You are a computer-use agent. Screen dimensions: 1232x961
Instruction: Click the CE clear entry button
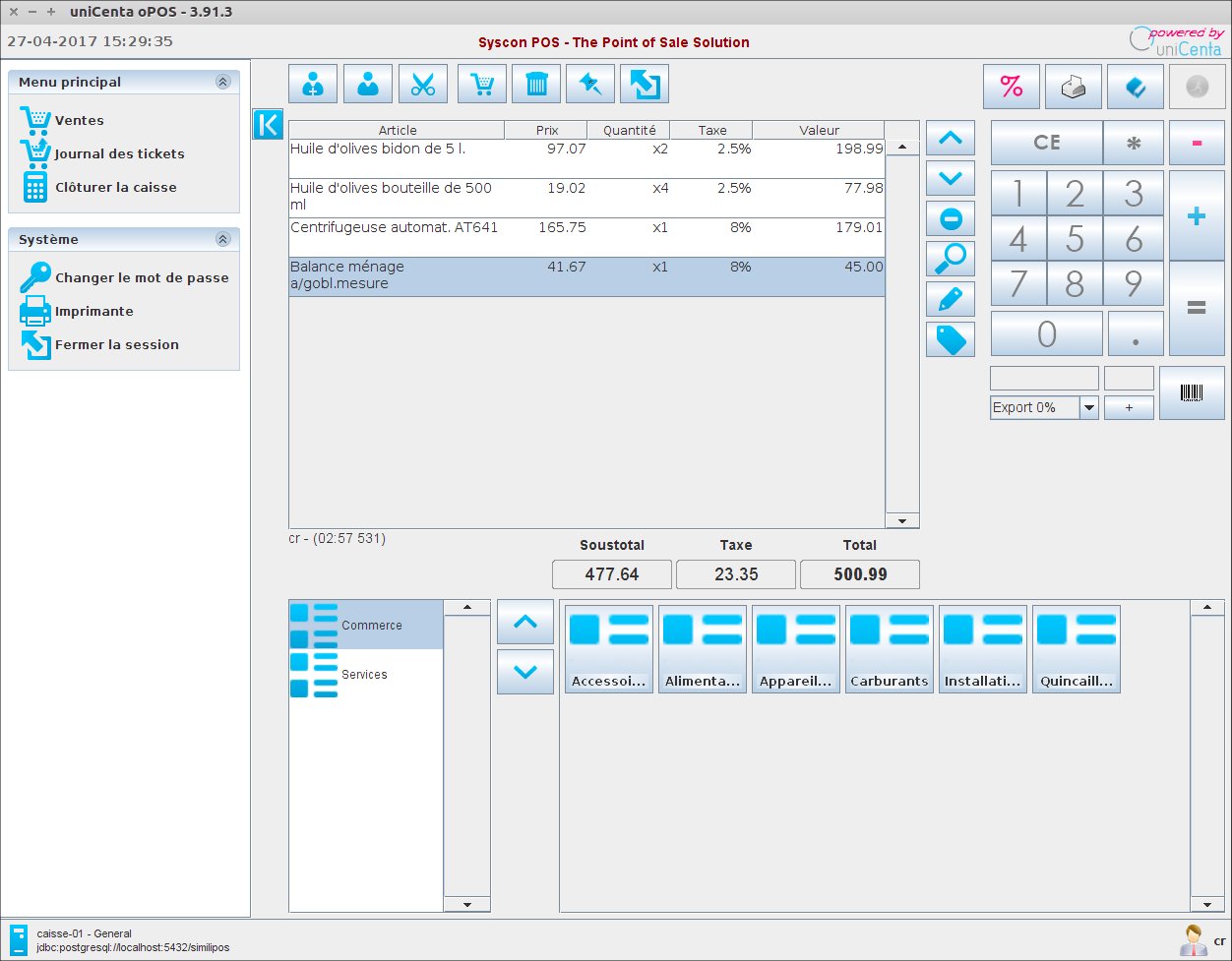tap(1046, 143)
